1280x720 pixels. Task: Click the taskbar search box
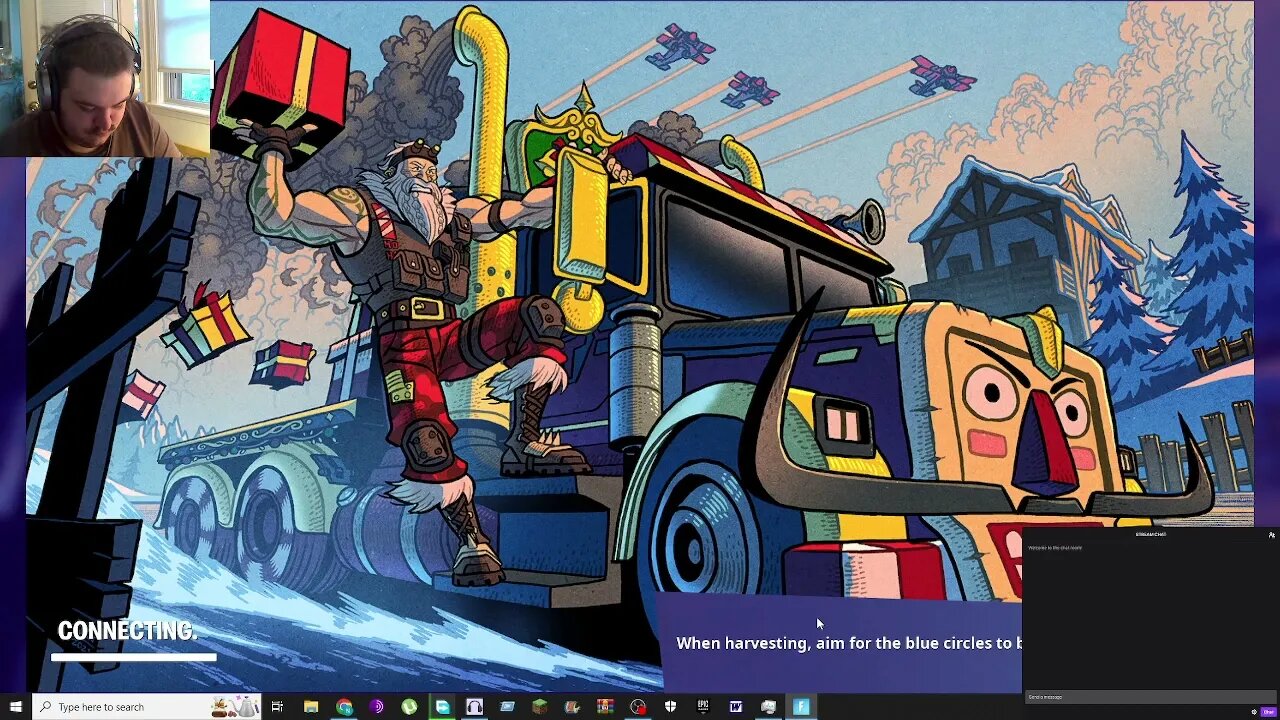coord(146,707)
